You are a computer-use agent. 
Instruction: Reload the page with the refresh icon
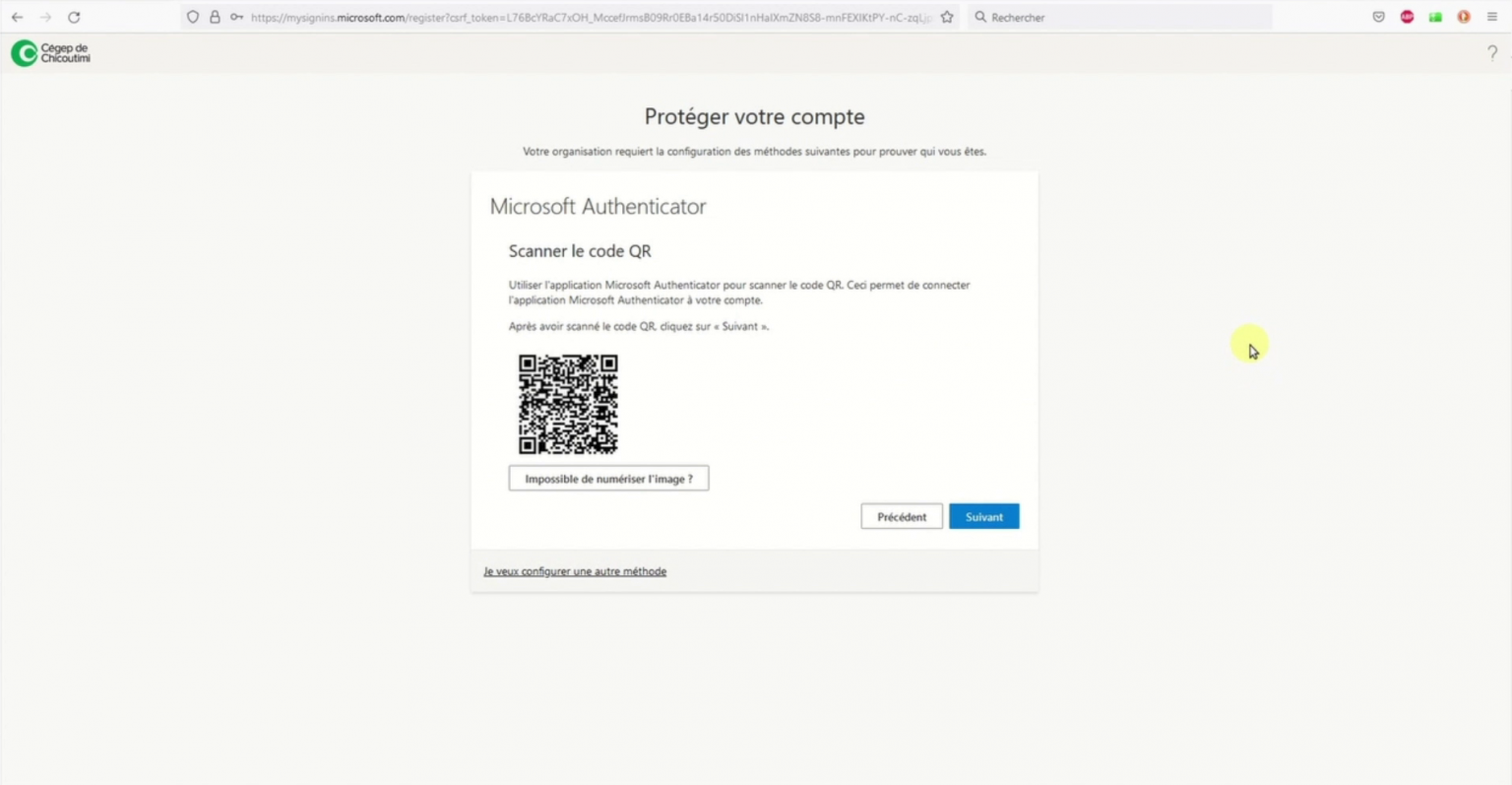tap(74, 17)
